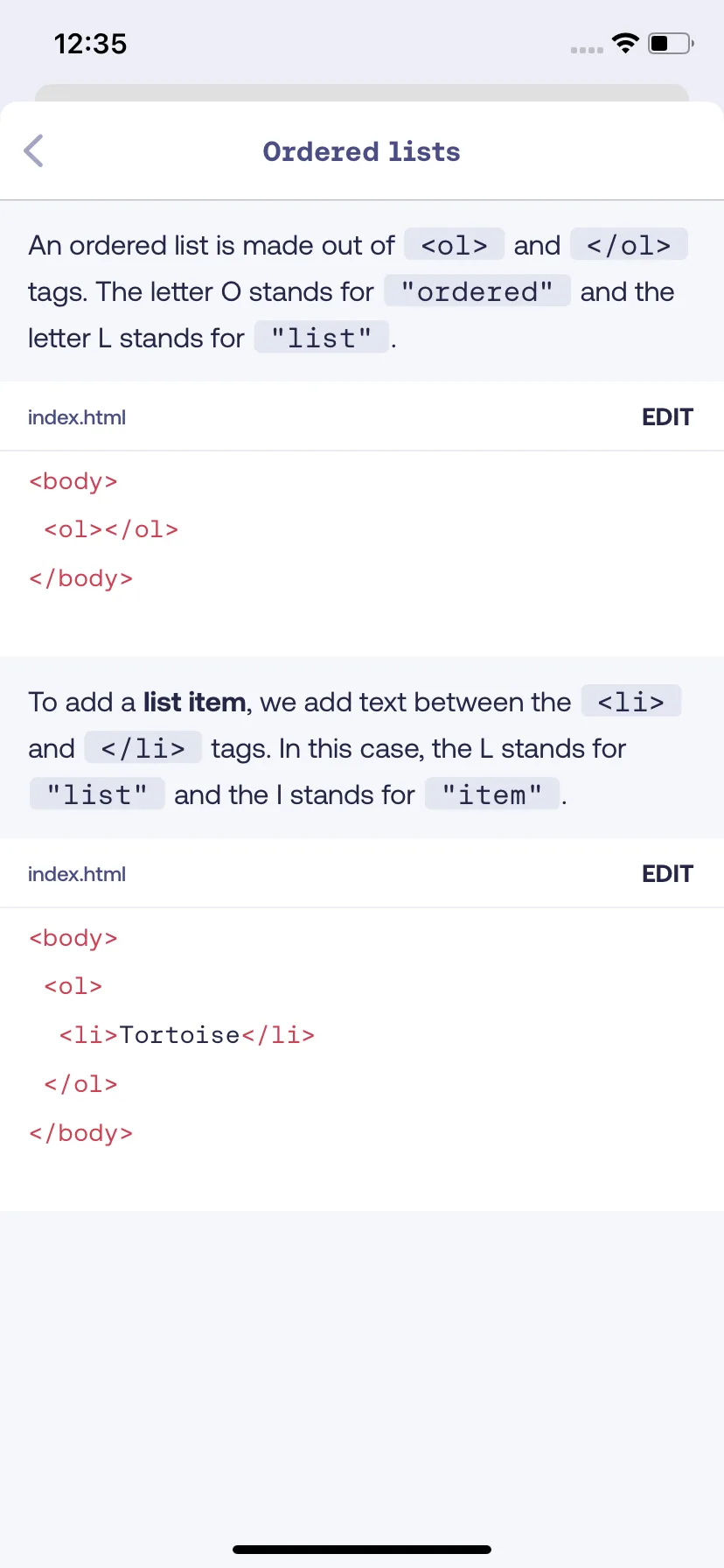Image resolution: width=724 pixels, height=1568 pixels.
Task: Click the Tortoise list item code line
Action: (187, 1035)
